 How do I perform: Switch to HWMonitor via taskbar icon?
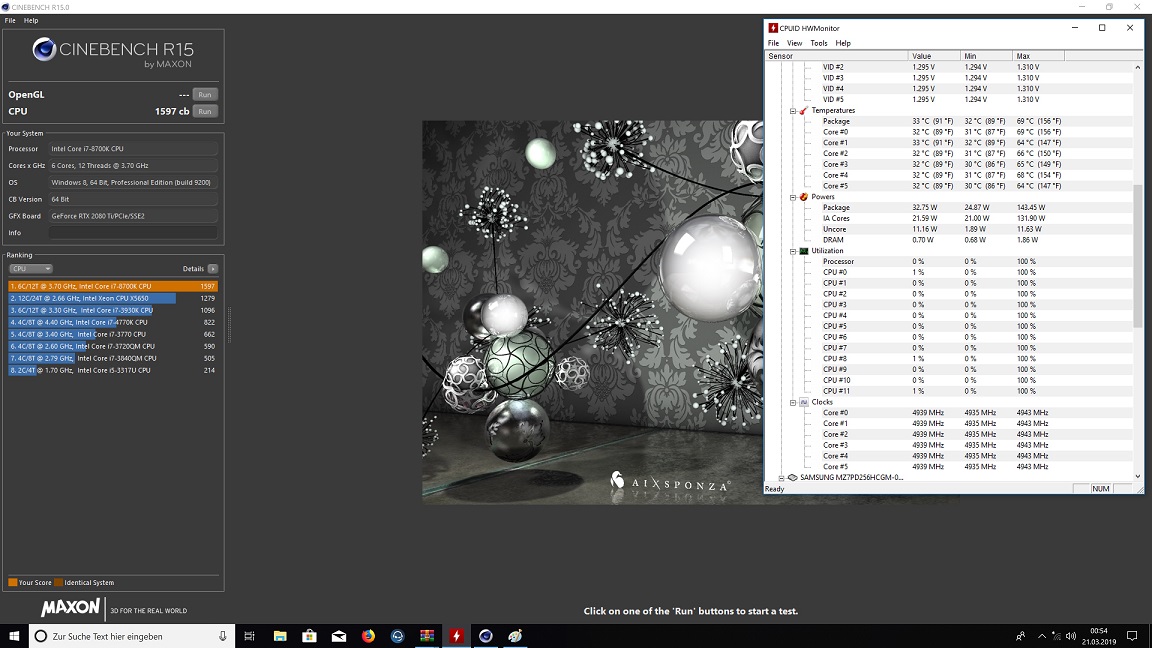coord(456,636)
